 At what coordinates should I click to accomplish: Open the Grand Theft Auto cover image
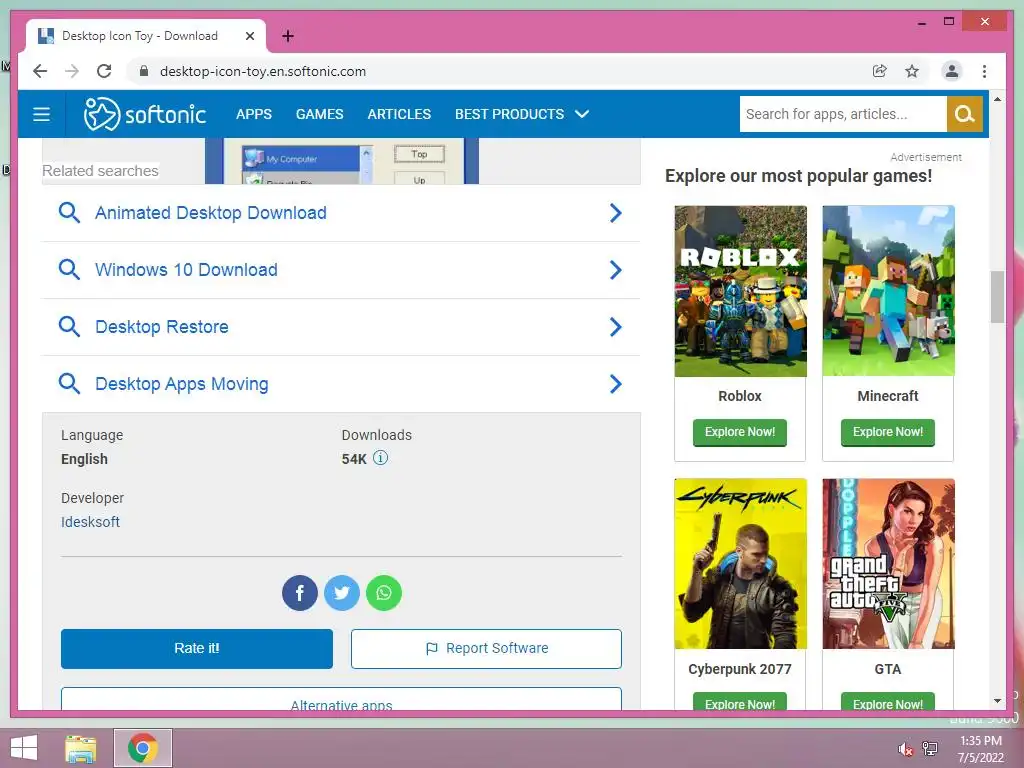click(x=888, y=564)
